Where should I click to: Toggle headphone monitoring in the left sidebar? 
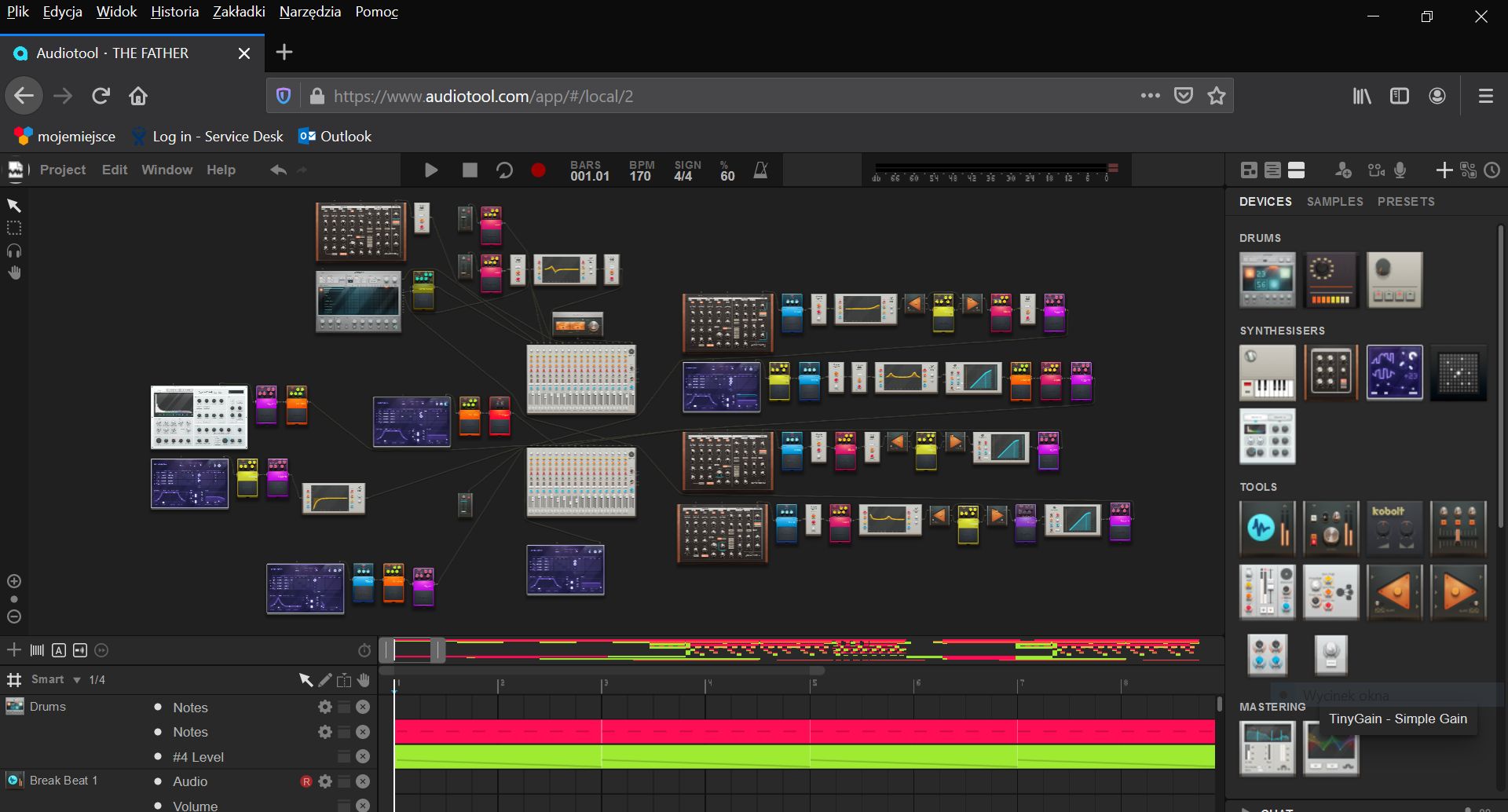pyautogui.click(x=13, y=250)
